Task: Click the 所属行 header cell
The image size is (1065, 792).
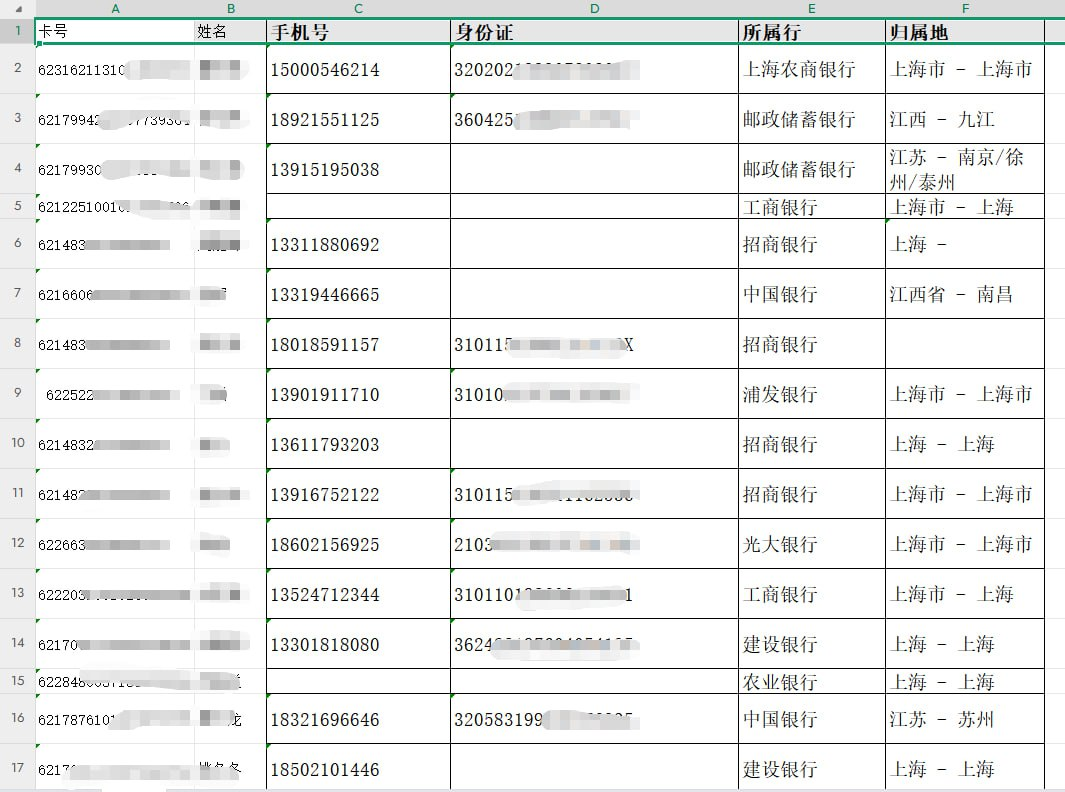Action: coord(811,32)
